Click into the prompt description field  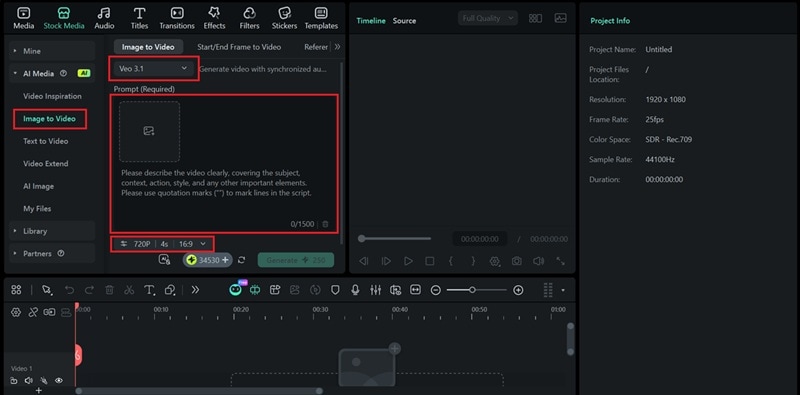216,184
